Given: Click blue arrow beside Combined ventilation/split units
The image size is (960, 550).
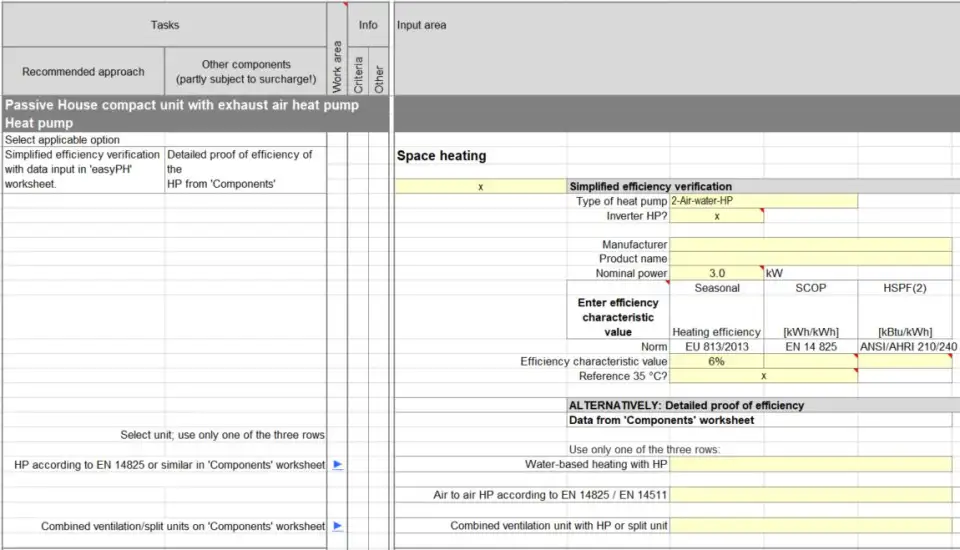Looking at the screenshot, I should (x=337, y=526).
